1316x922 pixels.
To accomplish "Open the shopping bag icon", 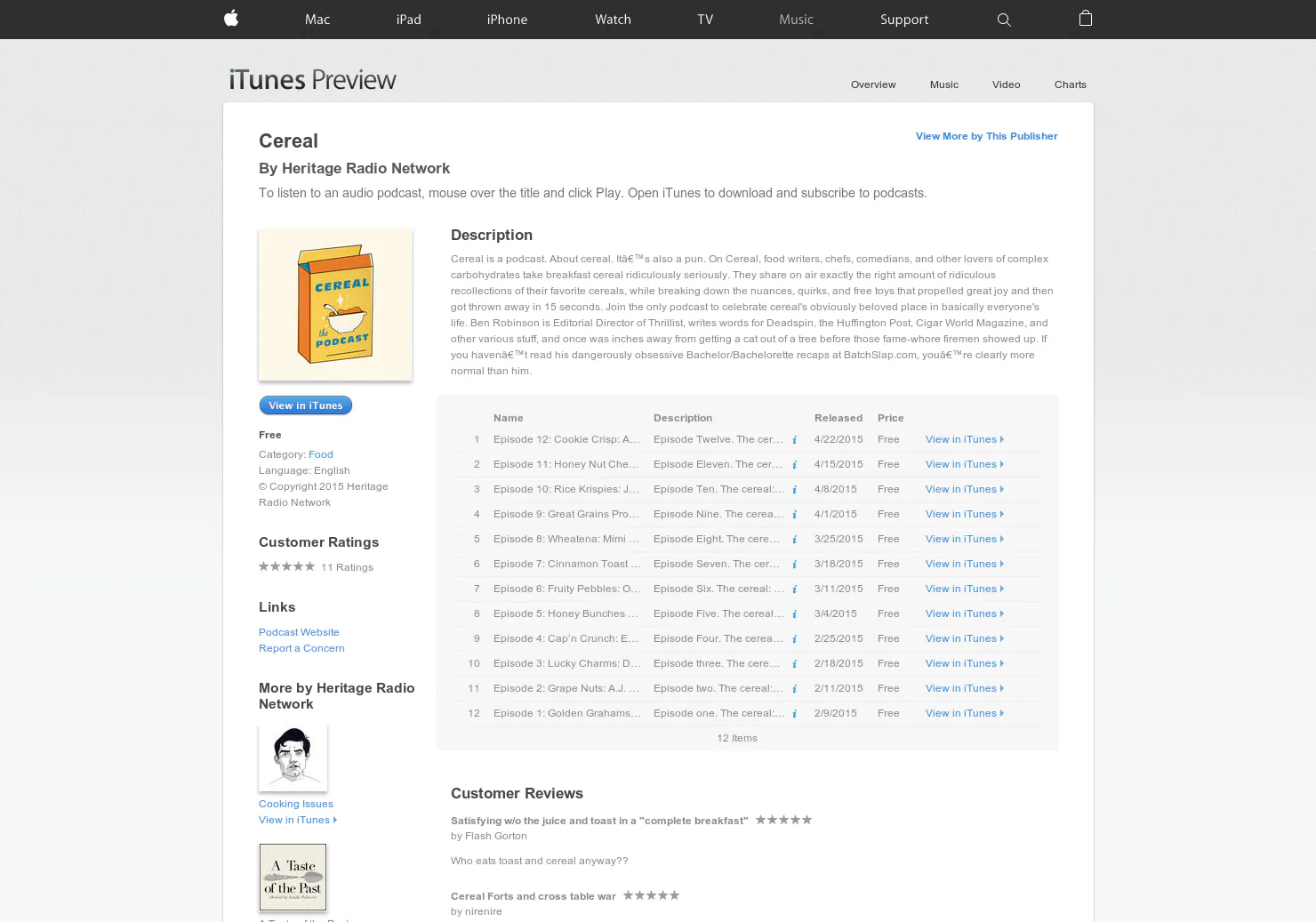I will [1085, 18].
